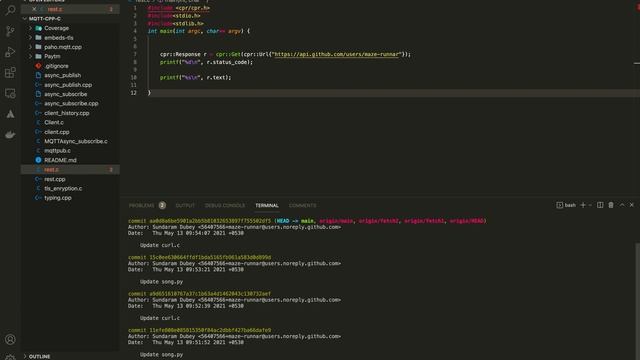Split the terminal panel

point(600,205)
